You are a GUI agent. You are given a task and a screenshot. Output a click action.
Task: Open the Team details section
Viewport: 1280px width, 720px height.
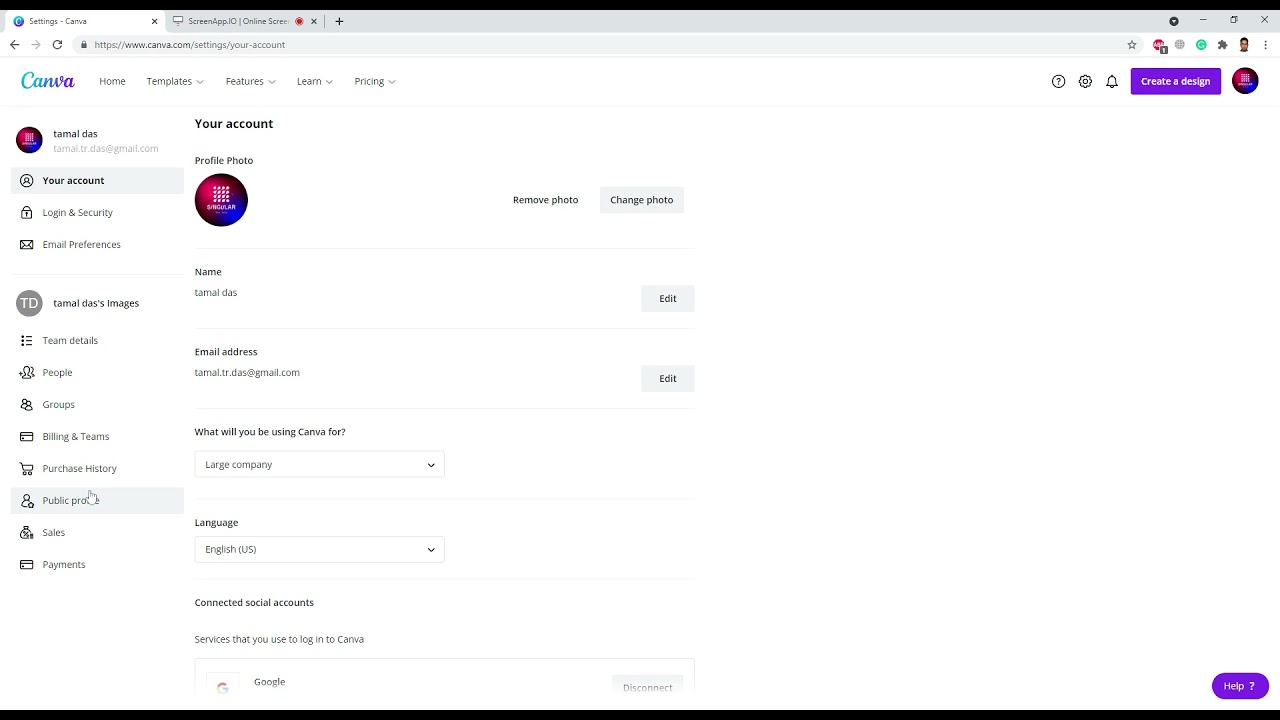70,340
